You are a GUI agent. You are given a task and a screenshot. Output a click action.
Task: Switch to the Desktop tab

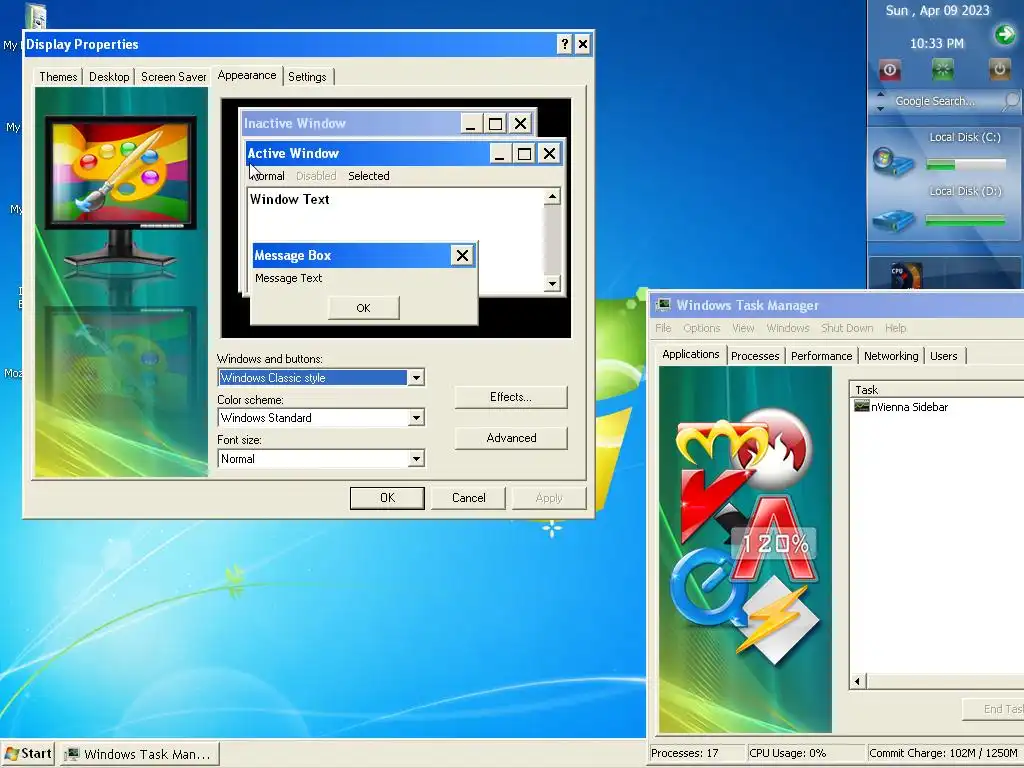109,77
